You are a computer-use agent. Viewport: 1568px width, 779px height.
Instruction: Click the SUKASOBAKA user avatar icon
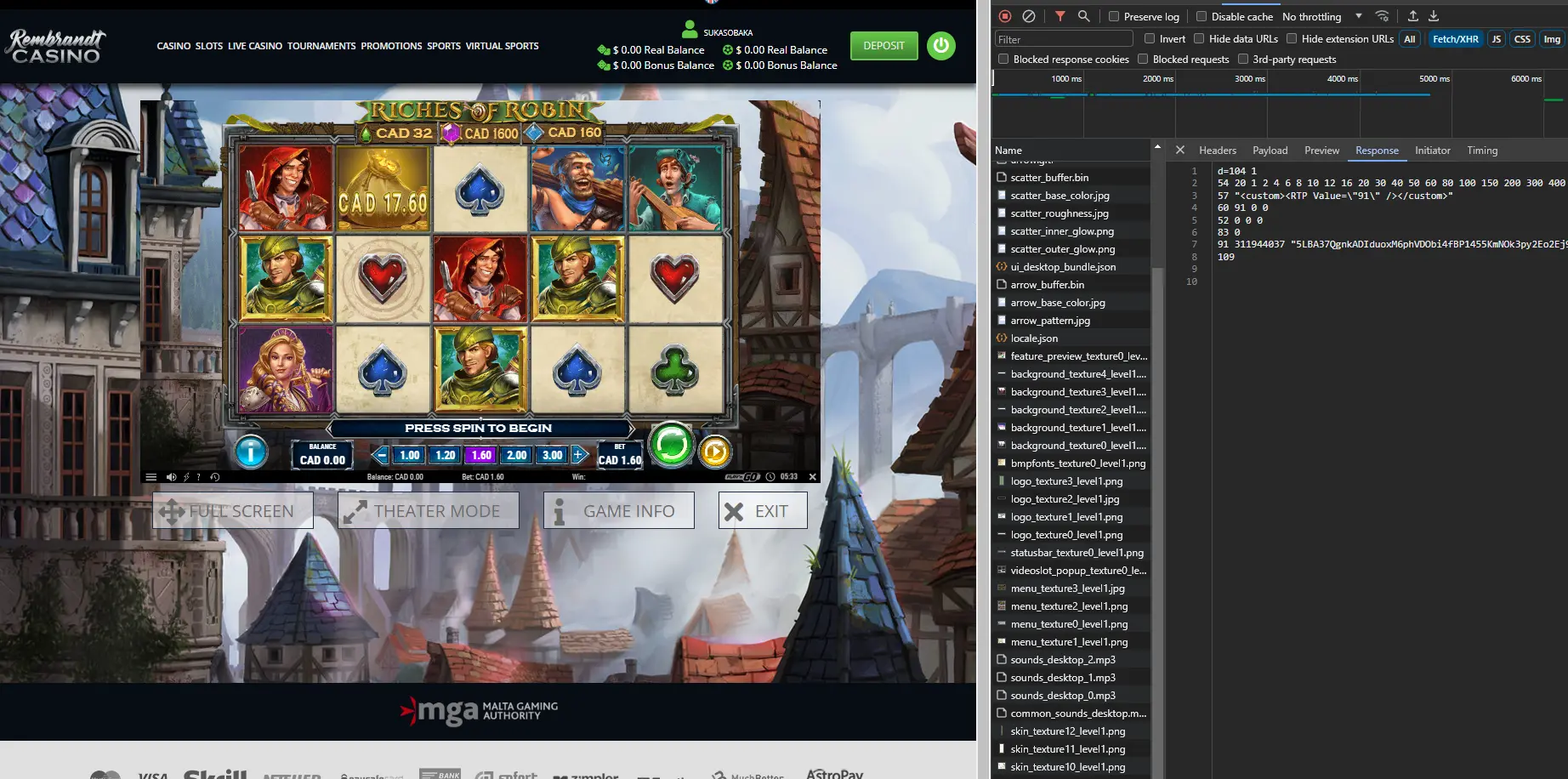pyautogui.click(x=690, y=30)
